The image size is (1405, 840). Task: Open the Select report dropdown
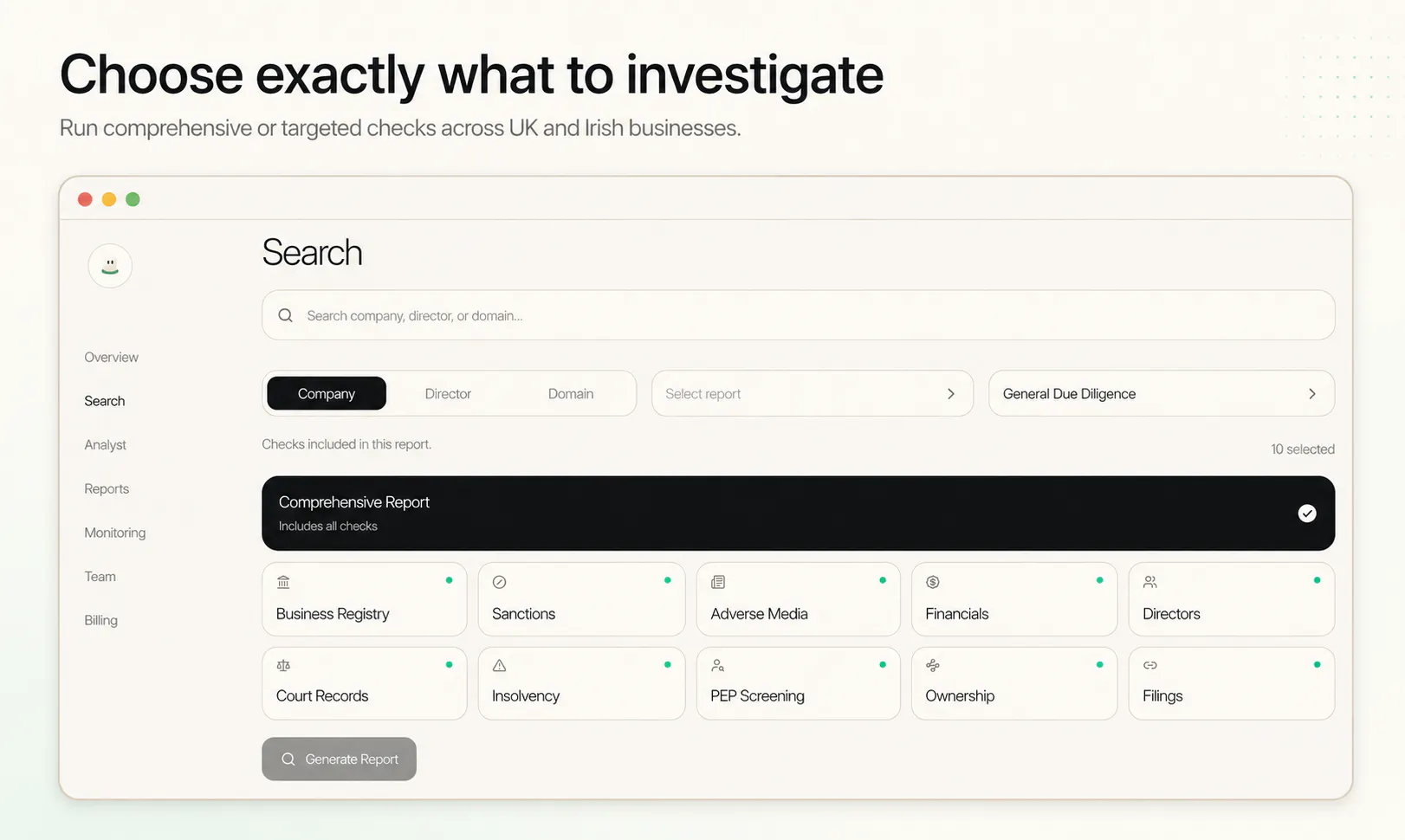pyautogui.click(x=813, y=393)
